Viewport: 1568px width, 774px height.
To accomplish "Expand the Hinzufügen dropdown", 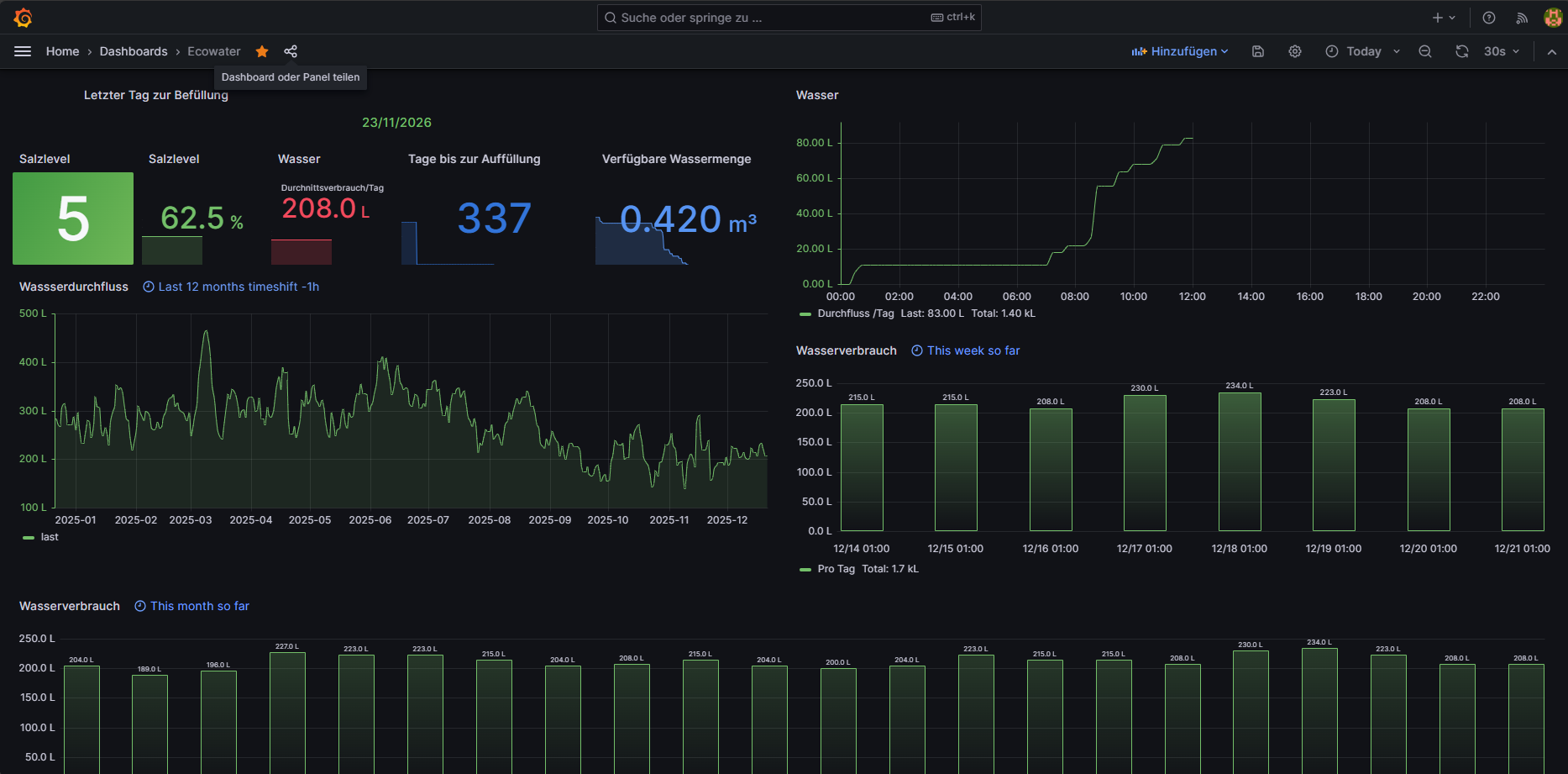I will pyautogui.click(x=1180, y=51).
